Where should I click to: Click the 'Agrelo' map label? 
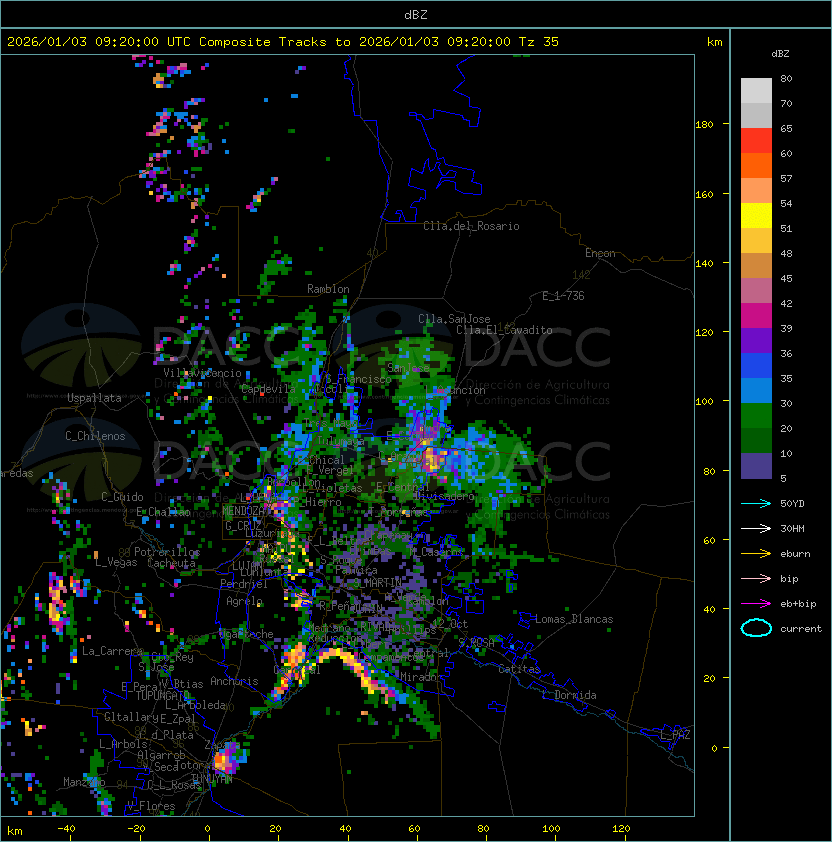(x=244, y=601)
